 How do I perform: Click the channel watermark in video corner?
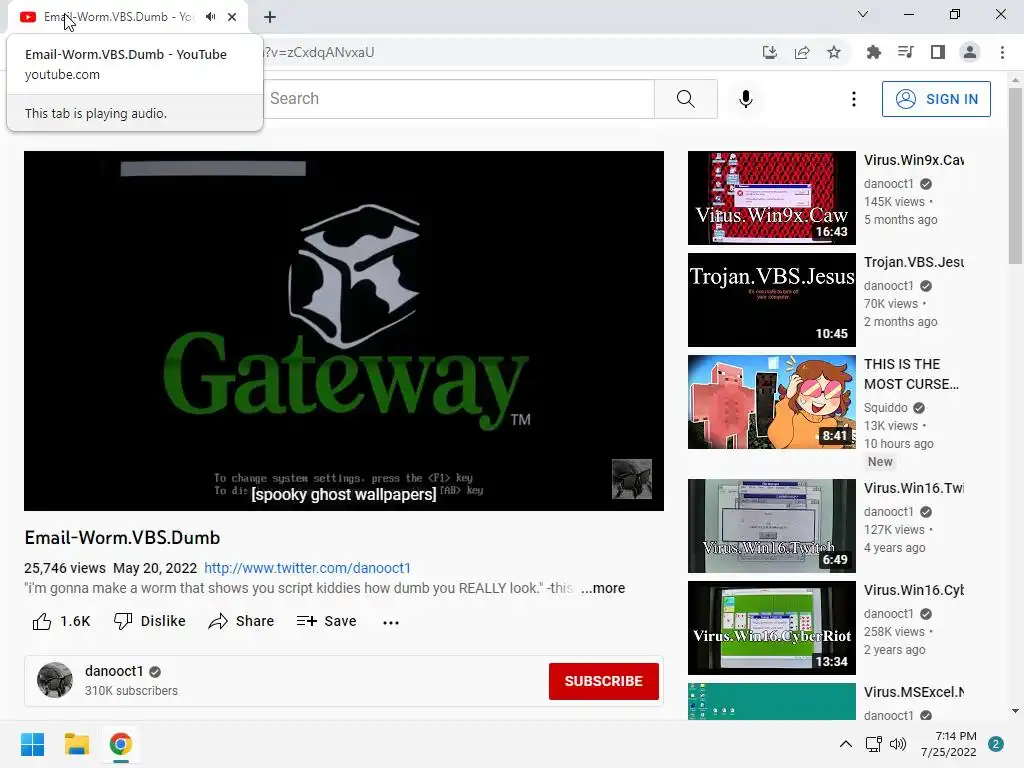632,479
